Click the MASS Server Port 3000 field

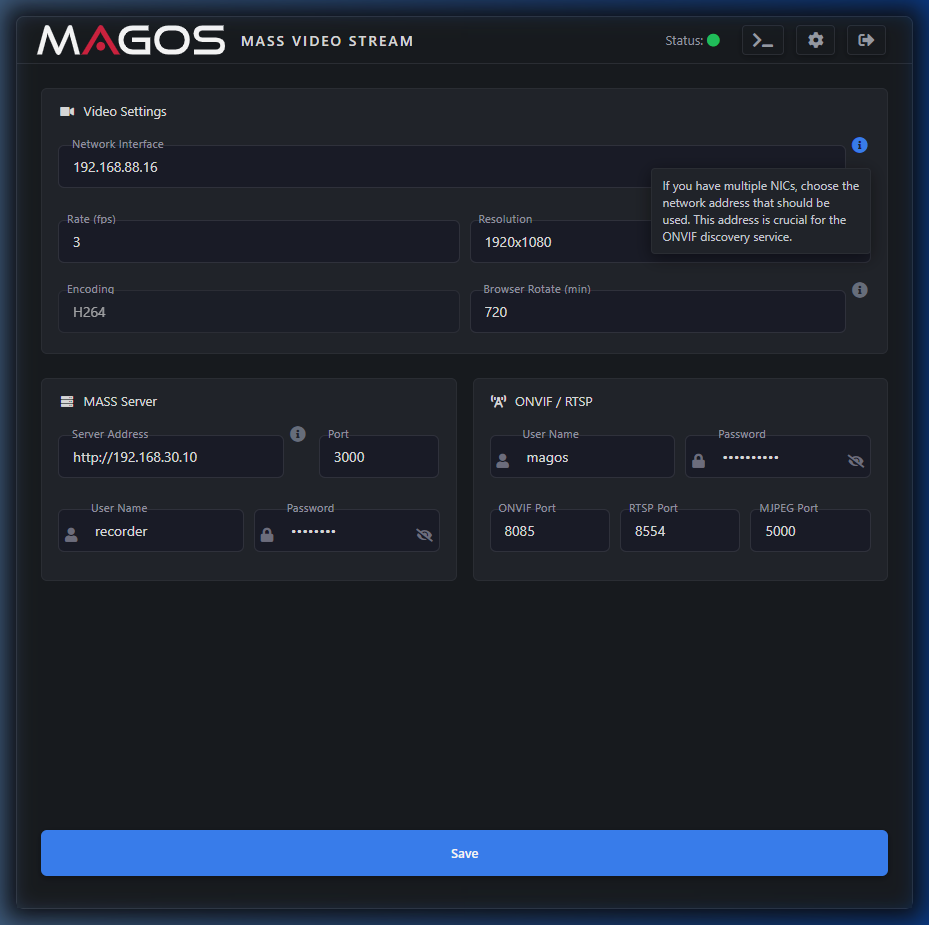point(379,457)
